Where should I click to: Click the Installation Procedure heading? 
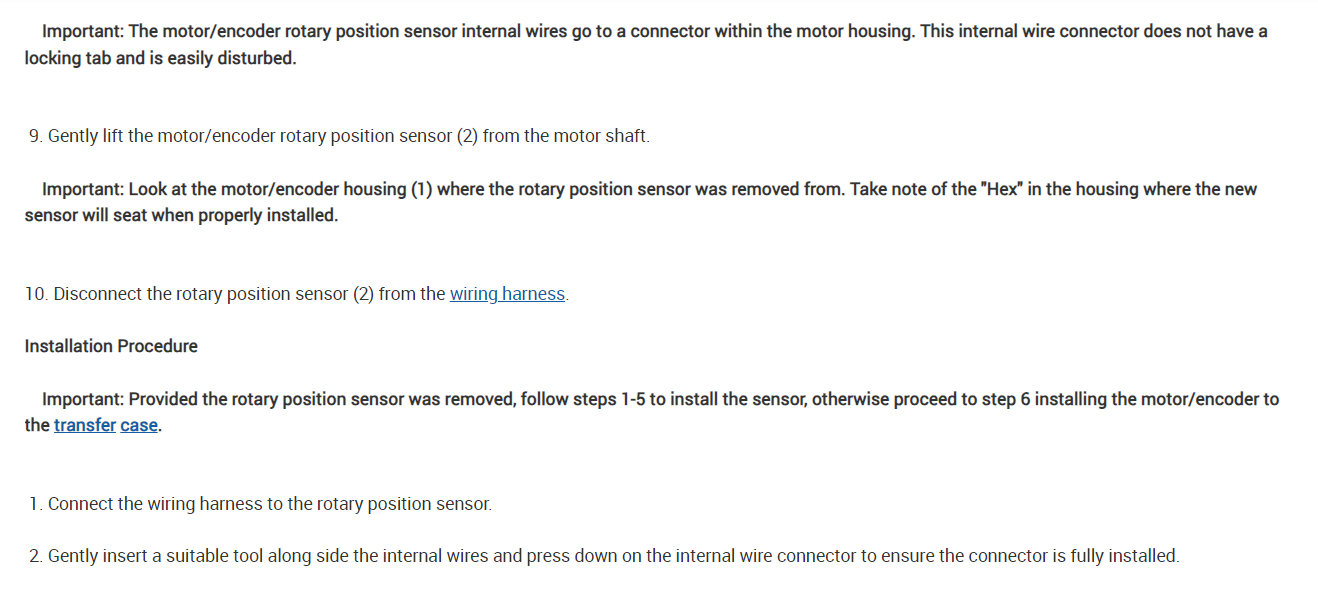[111, 346]
